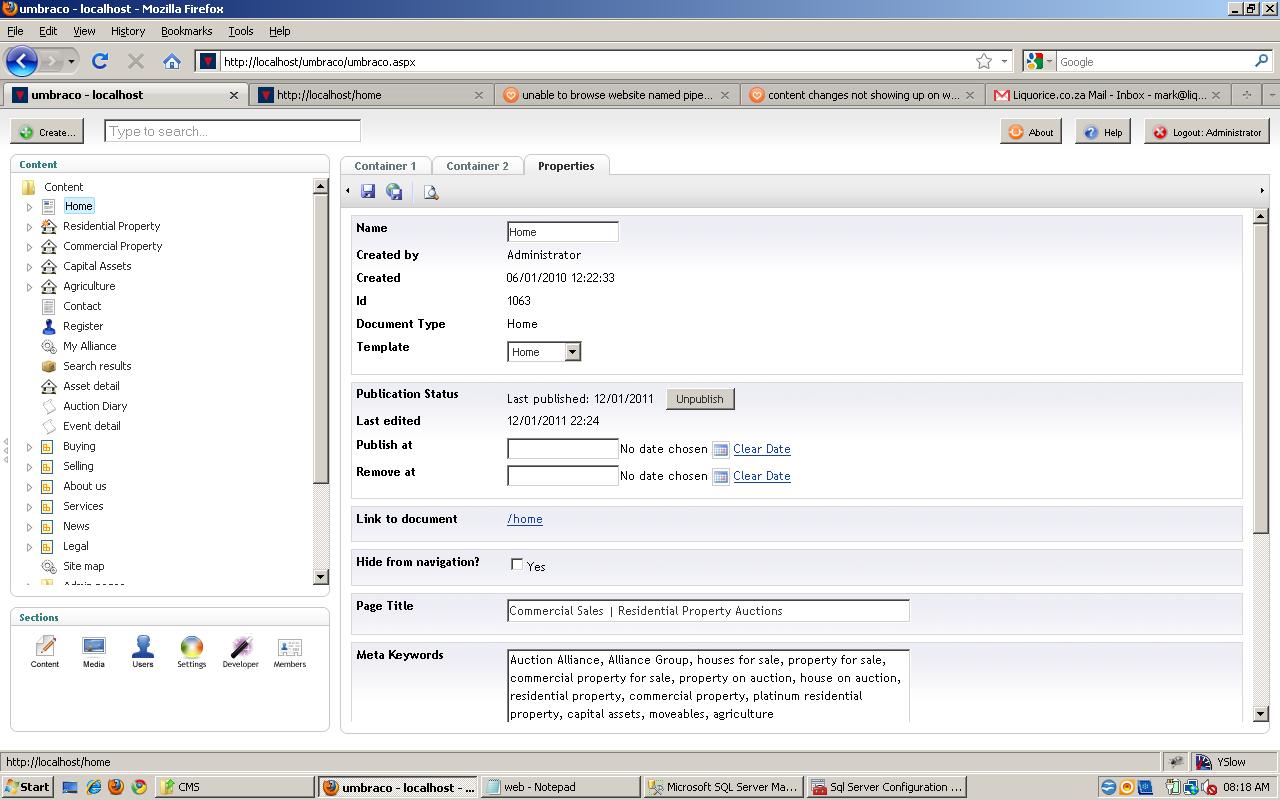The height and width of the screenshot is (800, 1280).
Task: Click the YSlow status bar icon
Action: tap(1205, 762)
